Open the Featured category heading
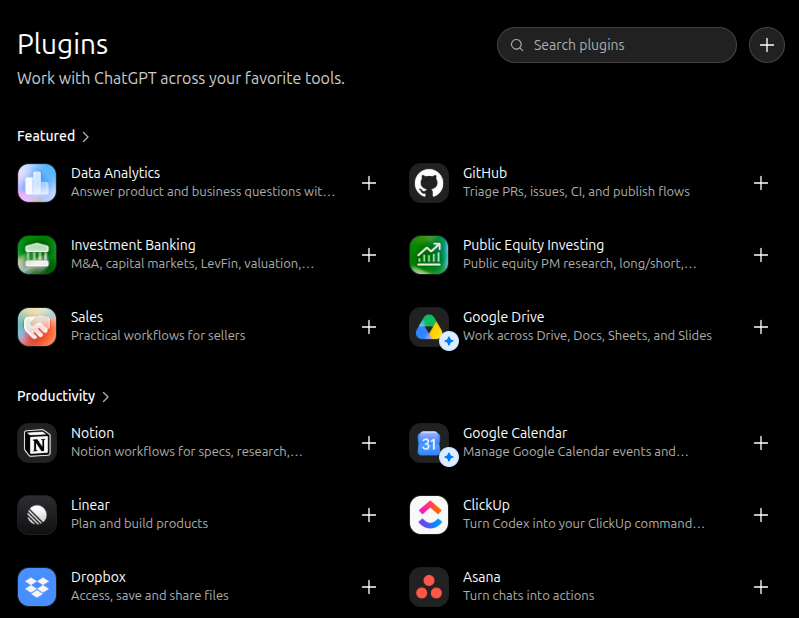 coord(46,136)
